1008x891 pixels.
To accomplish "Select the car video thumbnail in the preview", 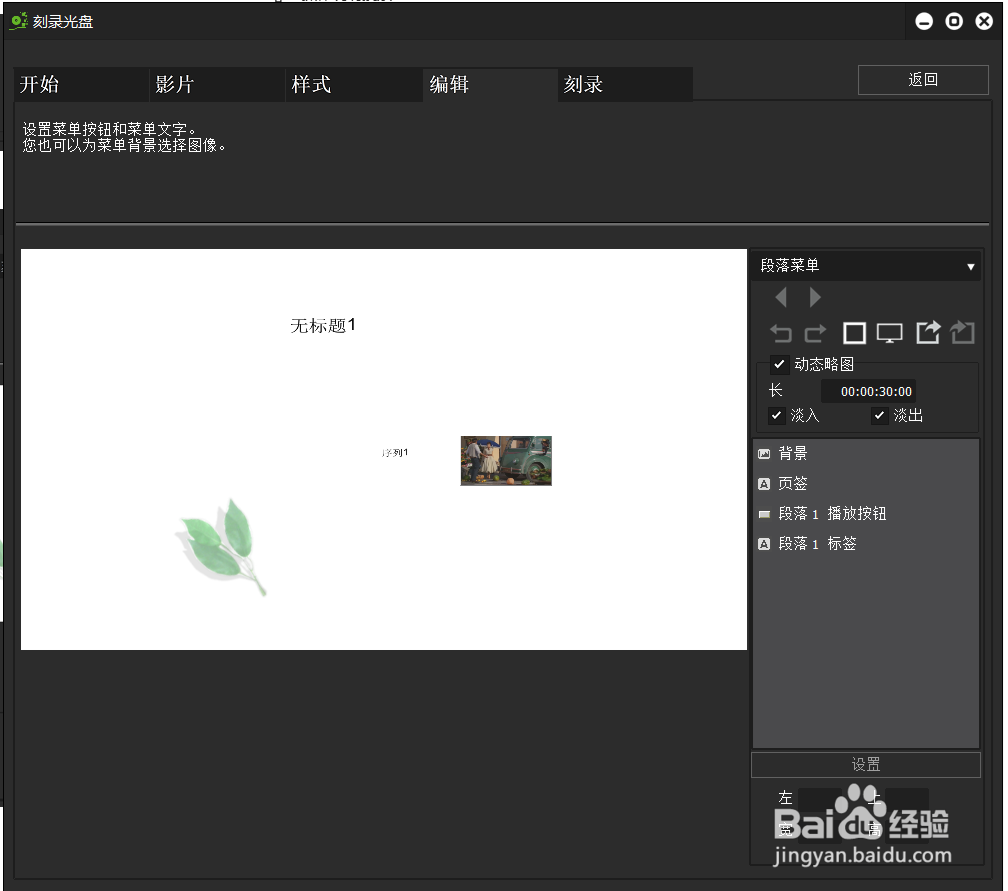I will click(x=505, y=460).
